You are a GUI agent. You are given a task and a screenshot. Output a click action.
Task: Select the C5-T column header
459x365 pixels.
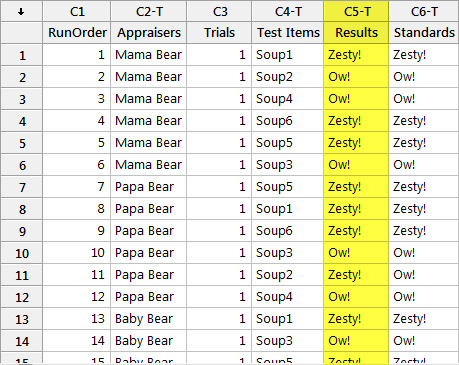click(356, 11)
